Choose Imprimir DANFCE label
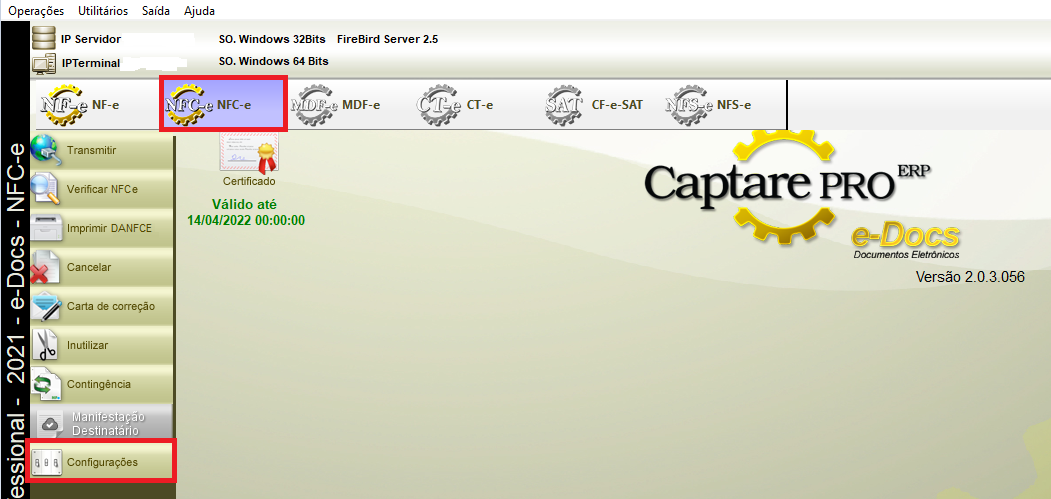 click(x=109, y=228)
